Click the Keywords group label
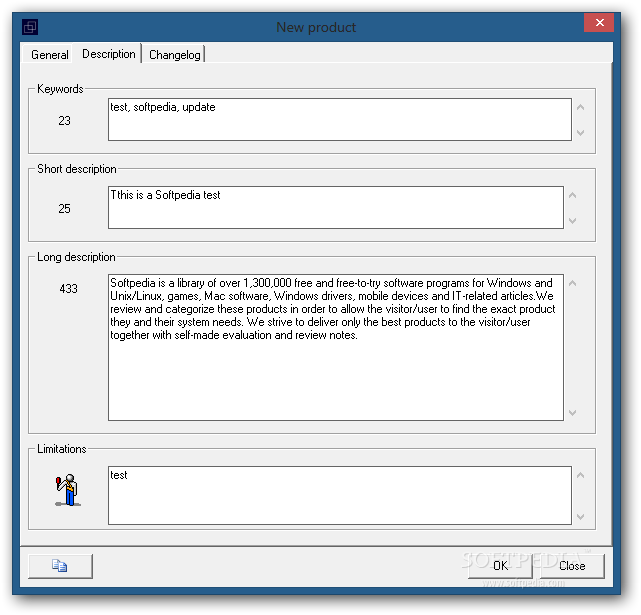 (60, 89)
